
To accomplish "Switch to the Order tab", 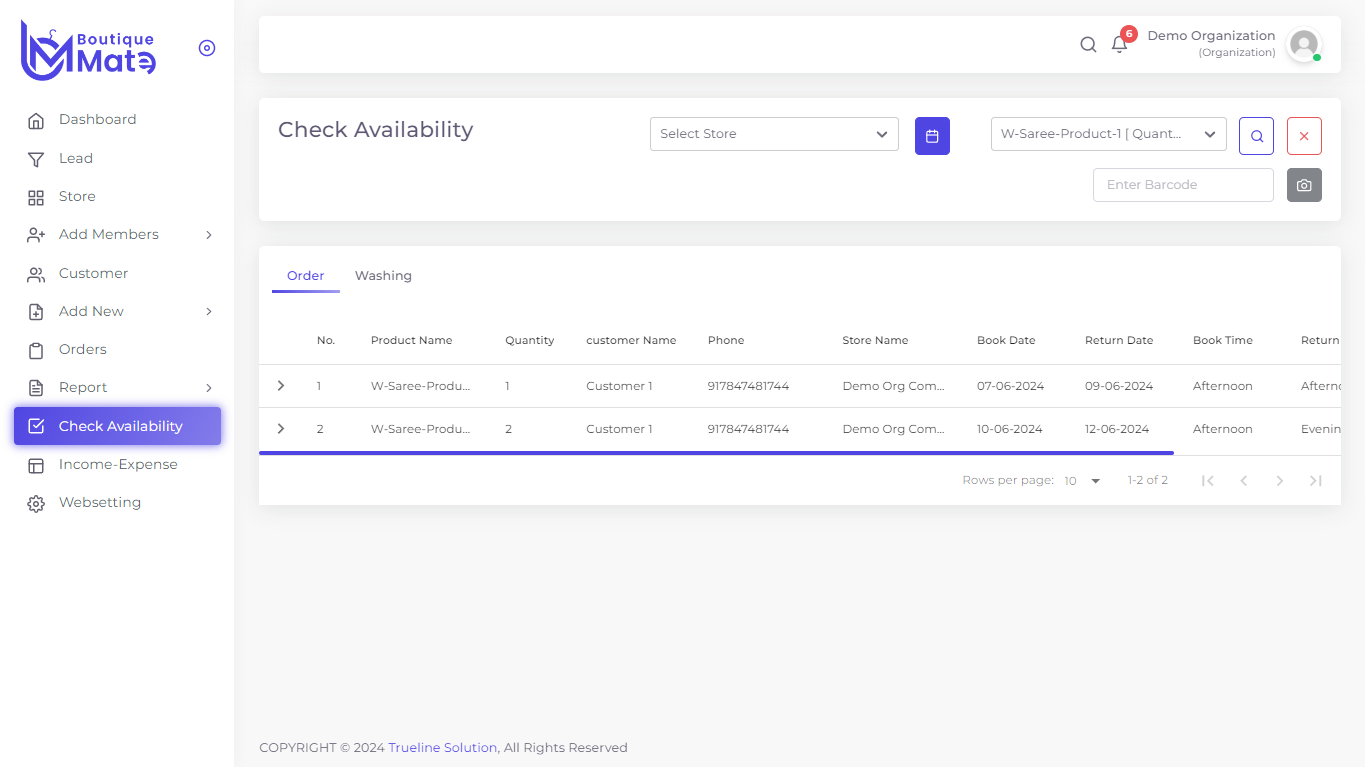I will click(306, 276).
